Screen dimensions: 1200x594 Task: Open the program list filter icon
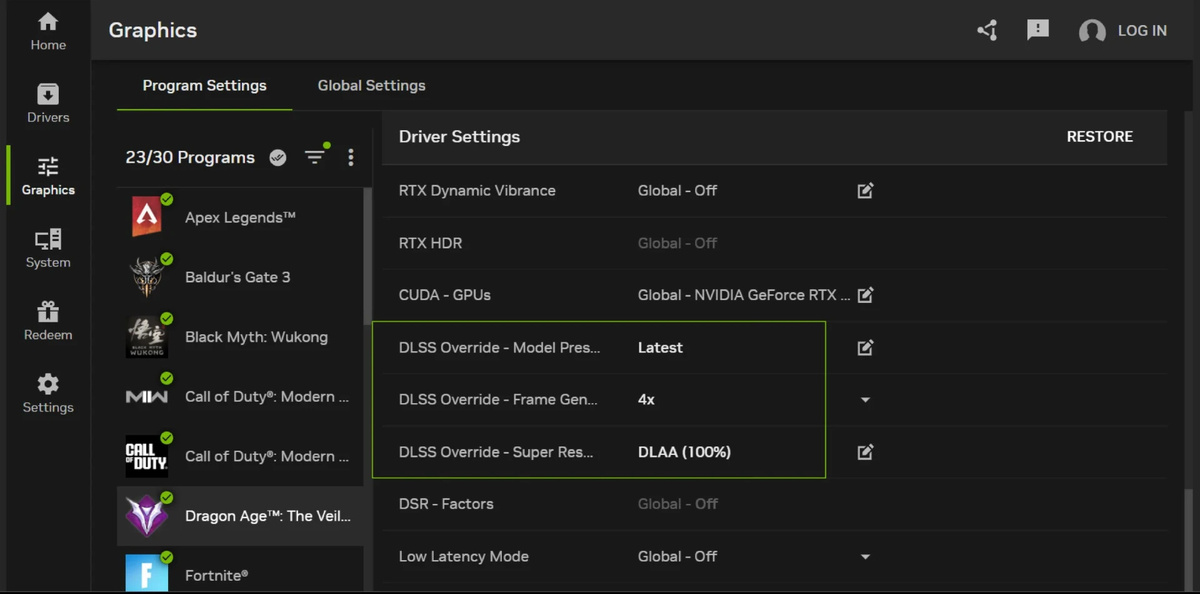pos(315,157)
